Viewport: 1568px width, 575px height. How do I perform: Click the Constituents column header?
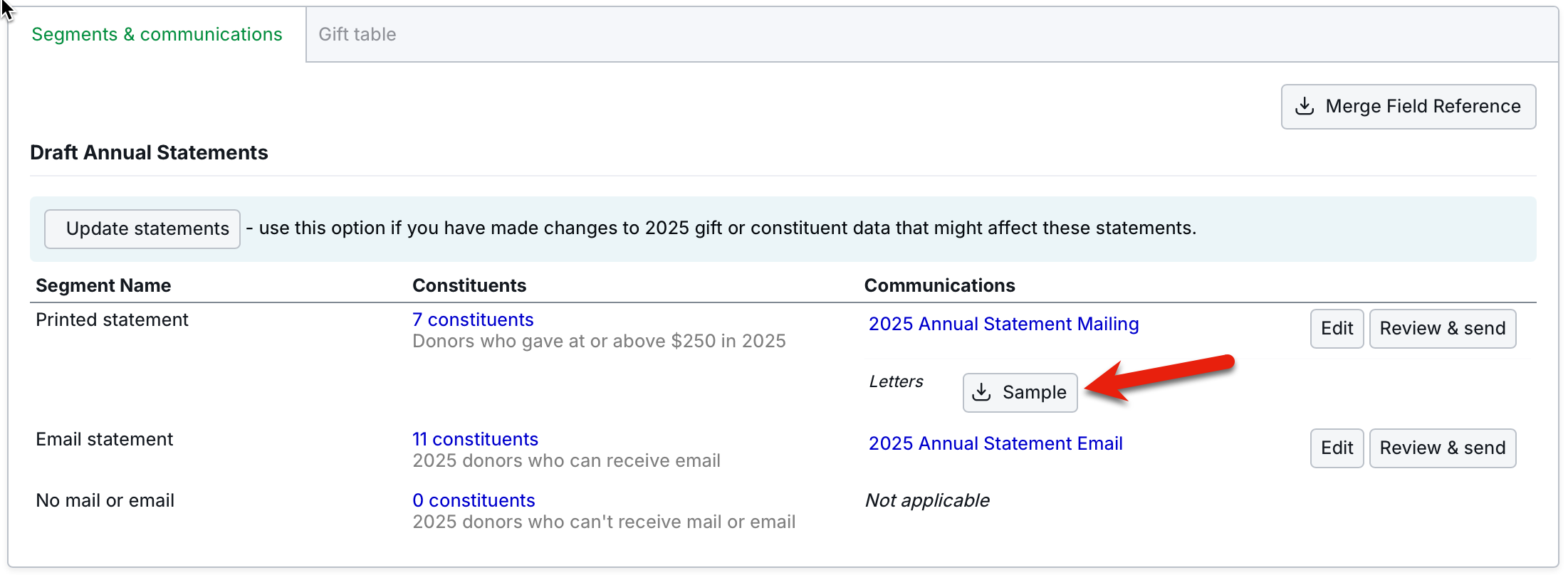[x=469, y=285]
